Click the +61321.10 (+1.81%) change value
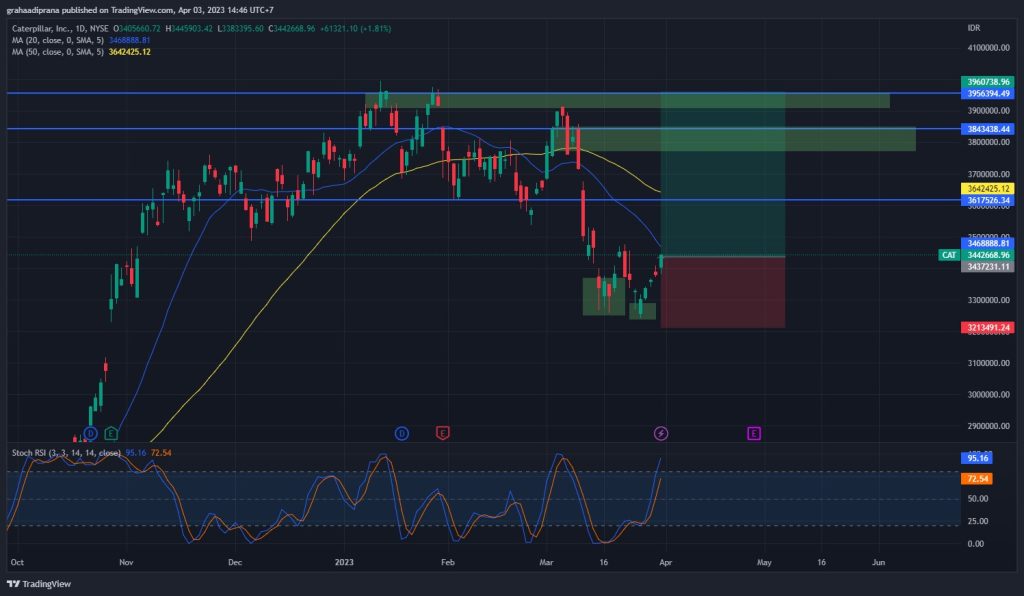Image resolution: width=1024 pixels, height=596 pixels. (355, 29)
